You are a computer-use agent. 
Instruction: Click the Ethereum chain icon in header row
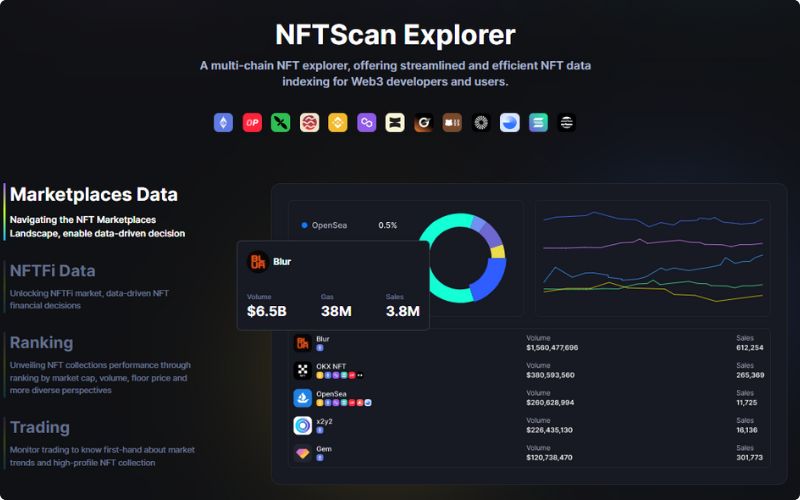(223, 122)
